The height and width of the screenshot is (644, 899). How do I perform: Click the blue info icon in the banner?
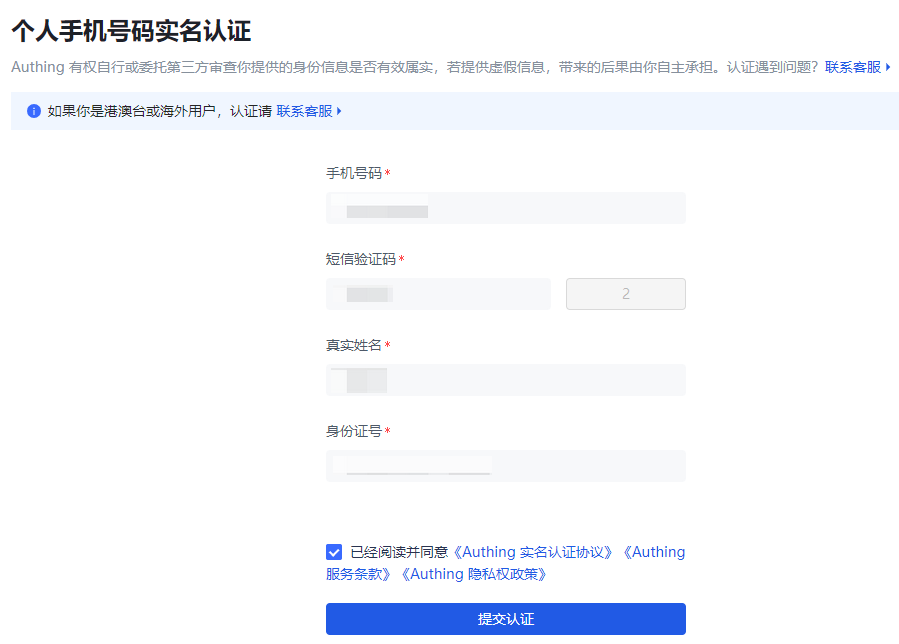coord(34,111)
